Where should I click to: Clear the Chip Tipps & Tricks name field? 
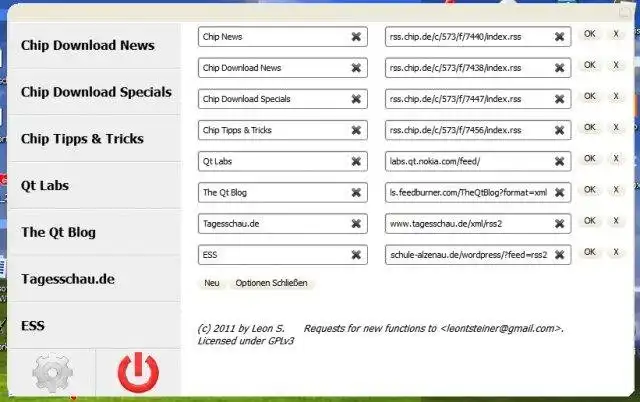pyautogui.click(x=356, y=130)
